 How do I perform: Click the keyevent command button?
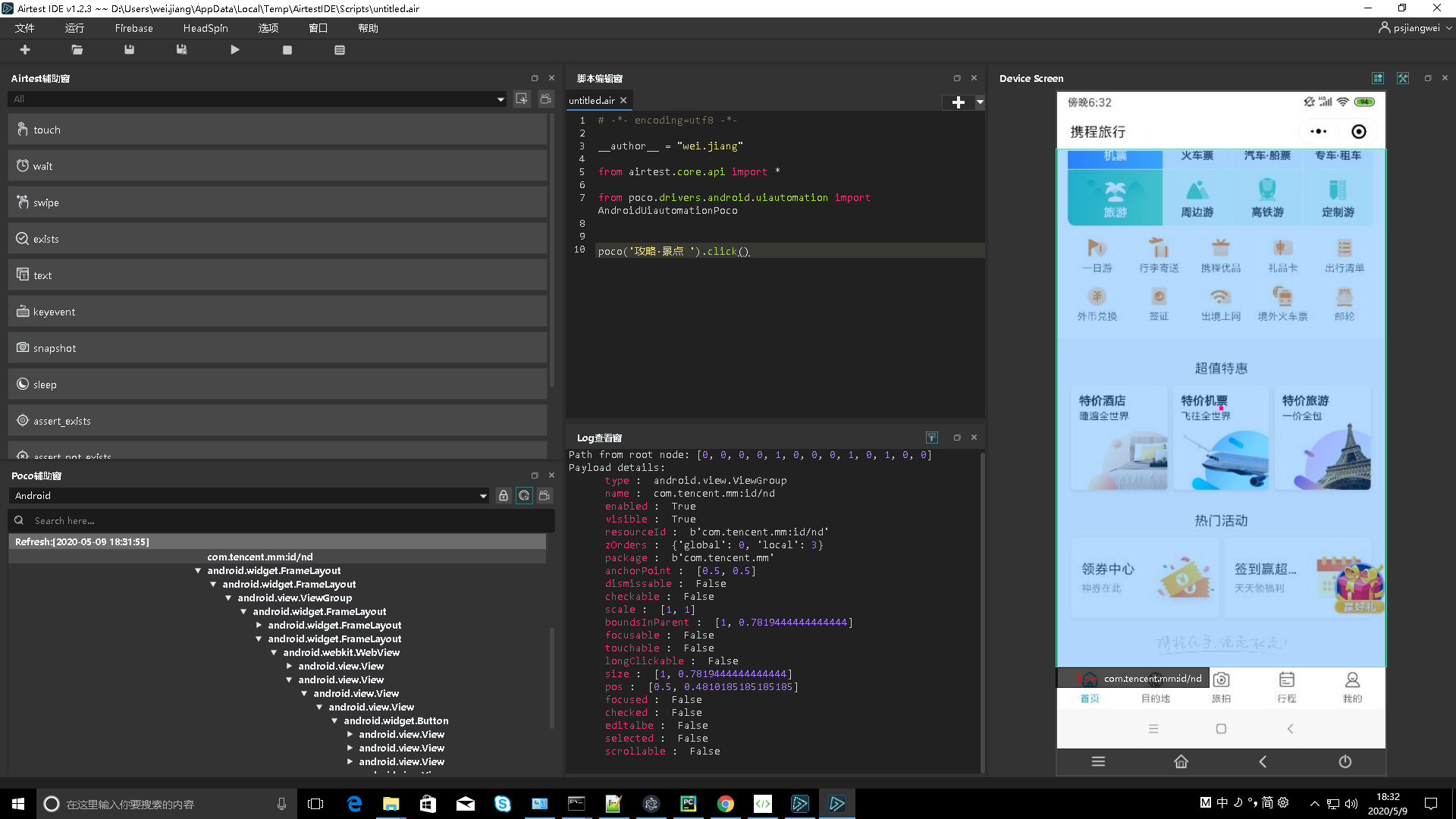[278, 312]
